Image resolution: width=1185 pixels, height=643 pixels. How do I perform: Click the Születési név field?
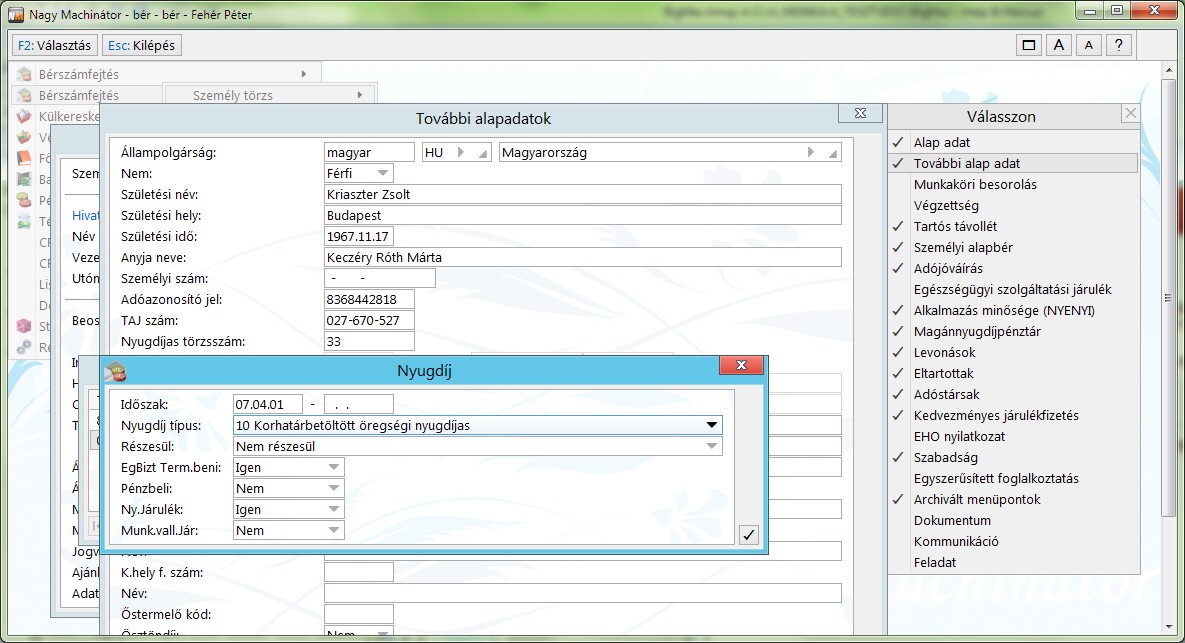(x=583, y=194)
